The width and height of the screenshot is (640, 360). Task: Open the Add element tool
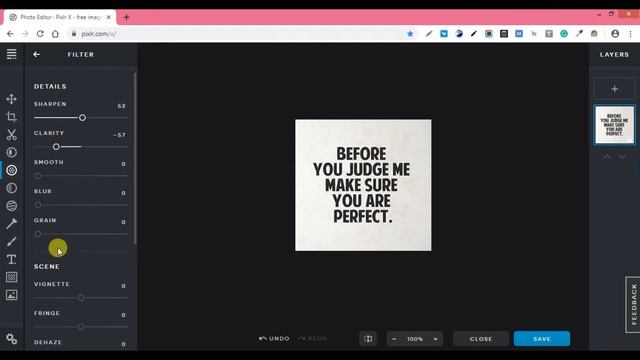pyautogui.click(x=11, y=277)
